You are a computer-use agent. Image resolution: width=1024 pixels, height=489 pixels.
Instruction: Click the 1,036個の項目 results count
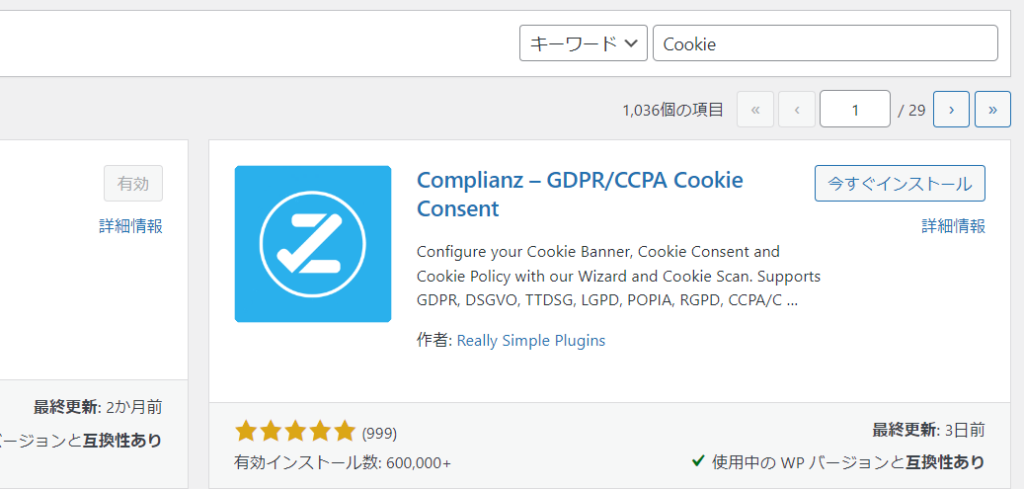click(672, 110)
